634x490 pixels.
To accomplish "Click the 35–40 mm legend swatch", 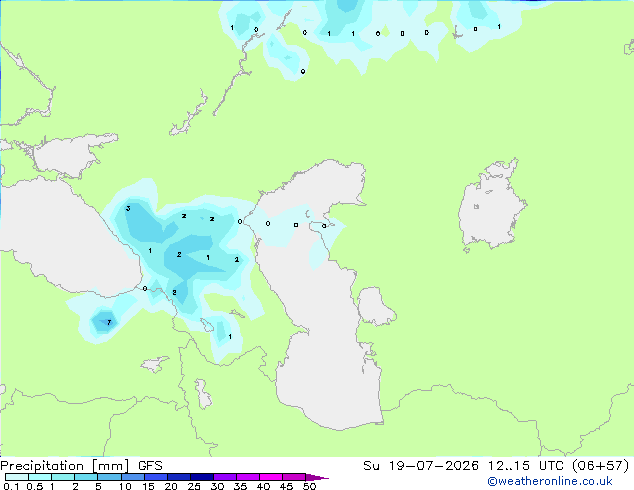I will [x=248, y=477].
